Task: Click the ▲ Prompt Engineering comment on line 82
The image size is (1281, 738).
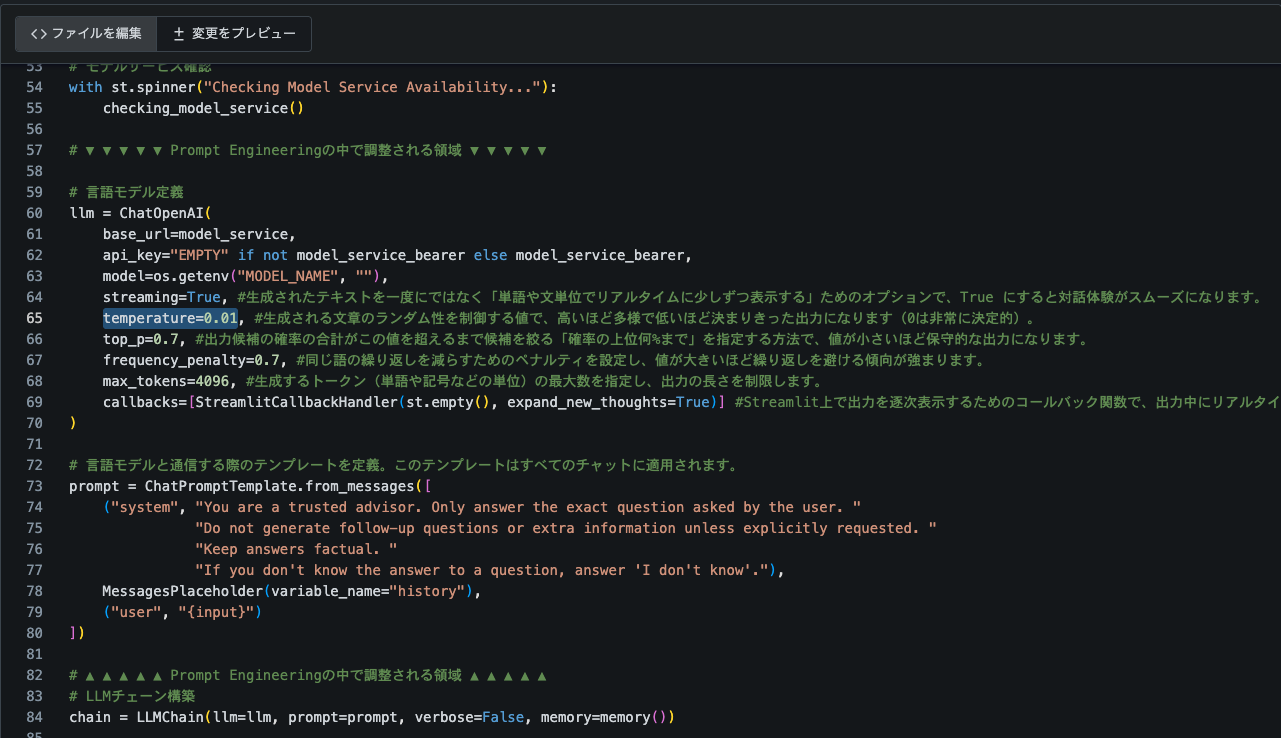Action: tap(308, 675)
